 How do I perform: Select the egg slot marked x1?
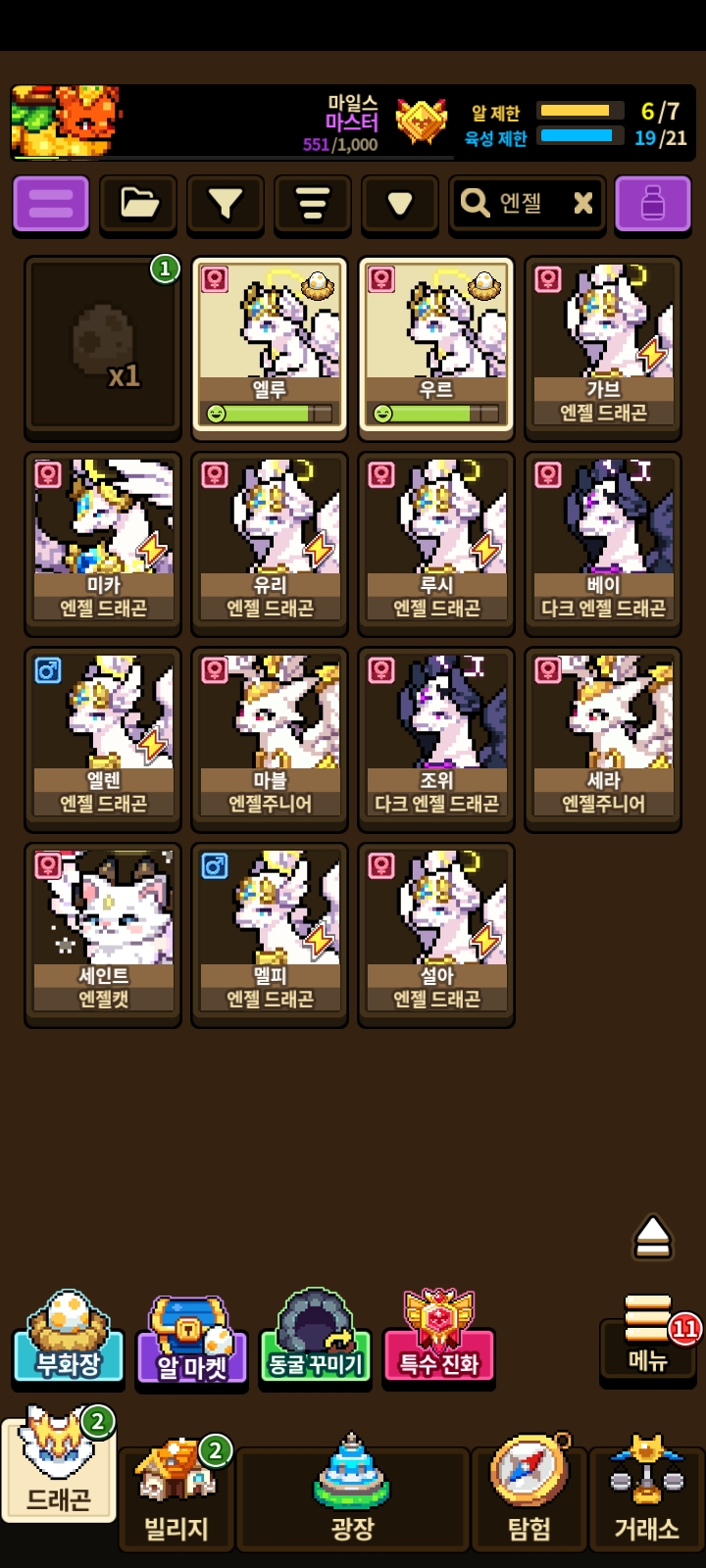(x=103, y=345)
